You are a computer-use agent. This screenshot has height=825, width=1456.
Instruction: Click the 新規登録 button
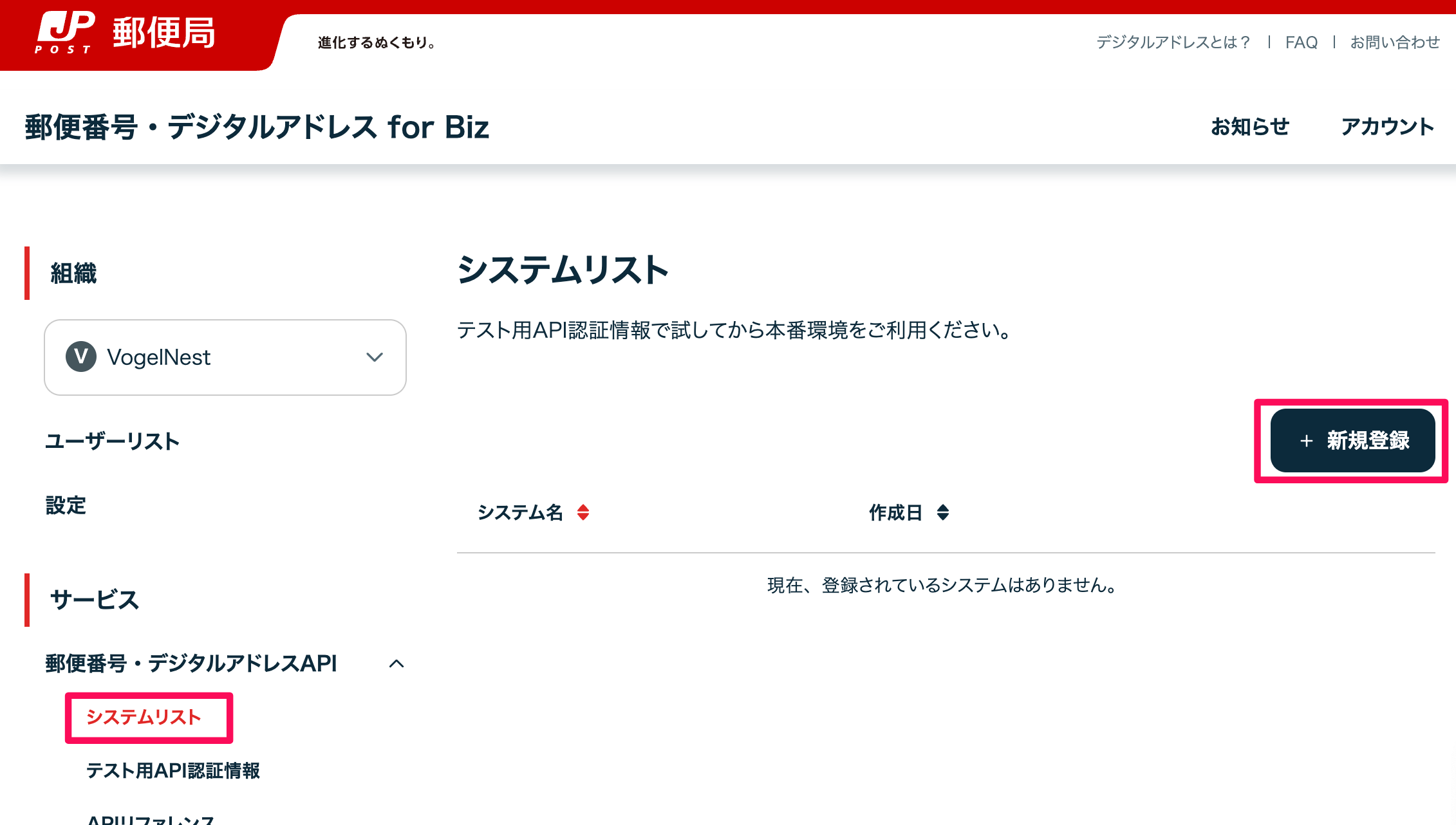1352,441
